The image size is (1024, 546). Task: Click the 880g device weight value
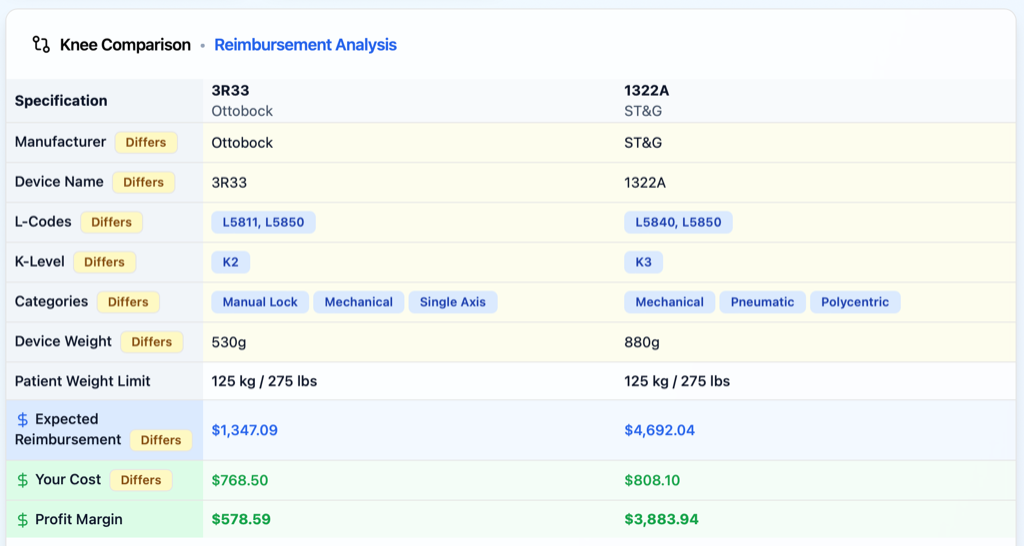coord(642,342)
